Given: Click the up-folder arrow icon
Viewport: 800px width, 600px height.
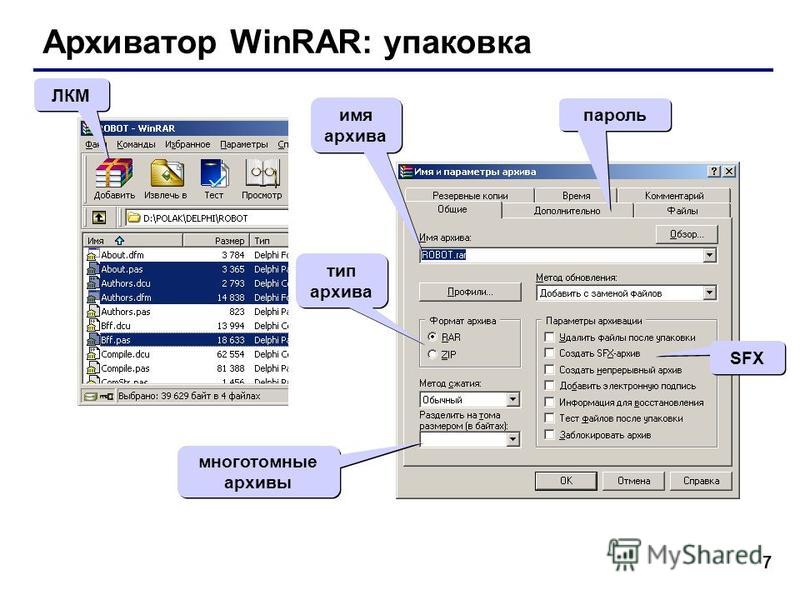Looking at the screenshot, I should 99,218.
